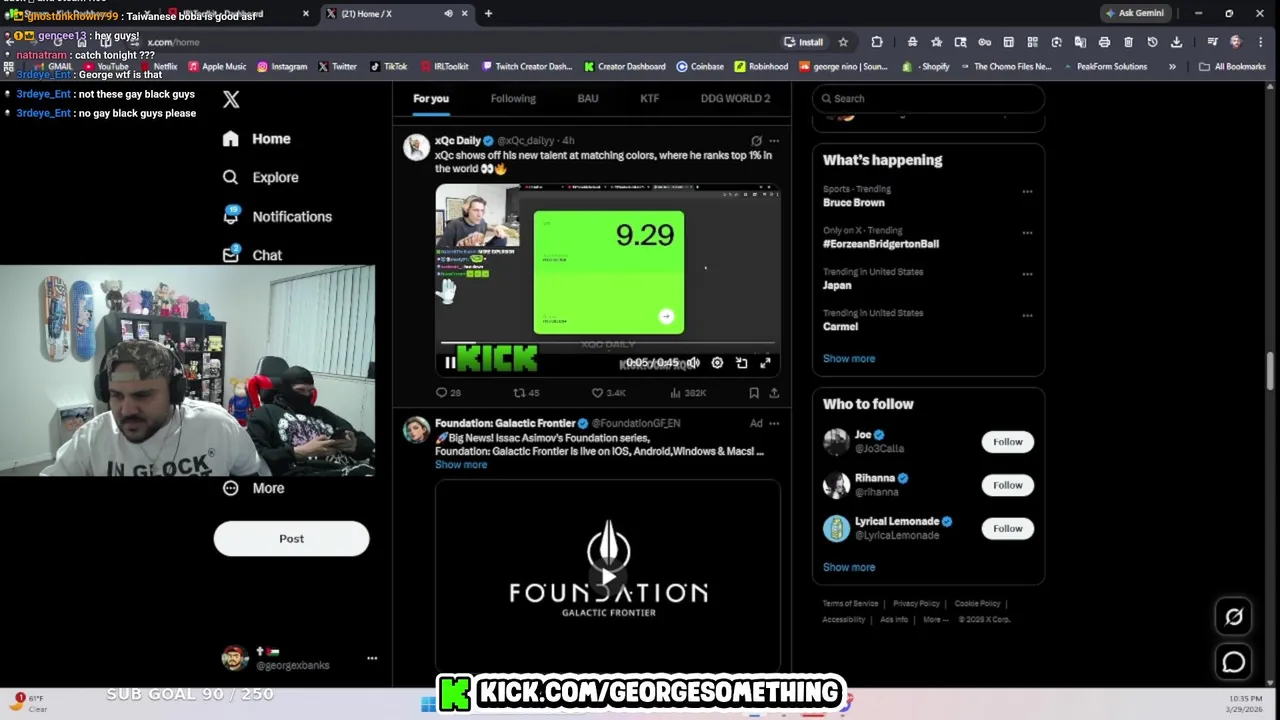
Task: Toggle picture-in-picture on the video
Action: (741, 363)
